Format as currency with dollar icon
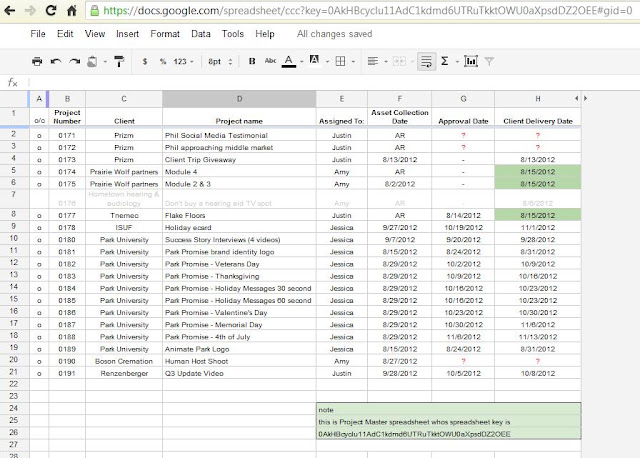Viewport: 640px width, 458px height. [x=145, y=61]
